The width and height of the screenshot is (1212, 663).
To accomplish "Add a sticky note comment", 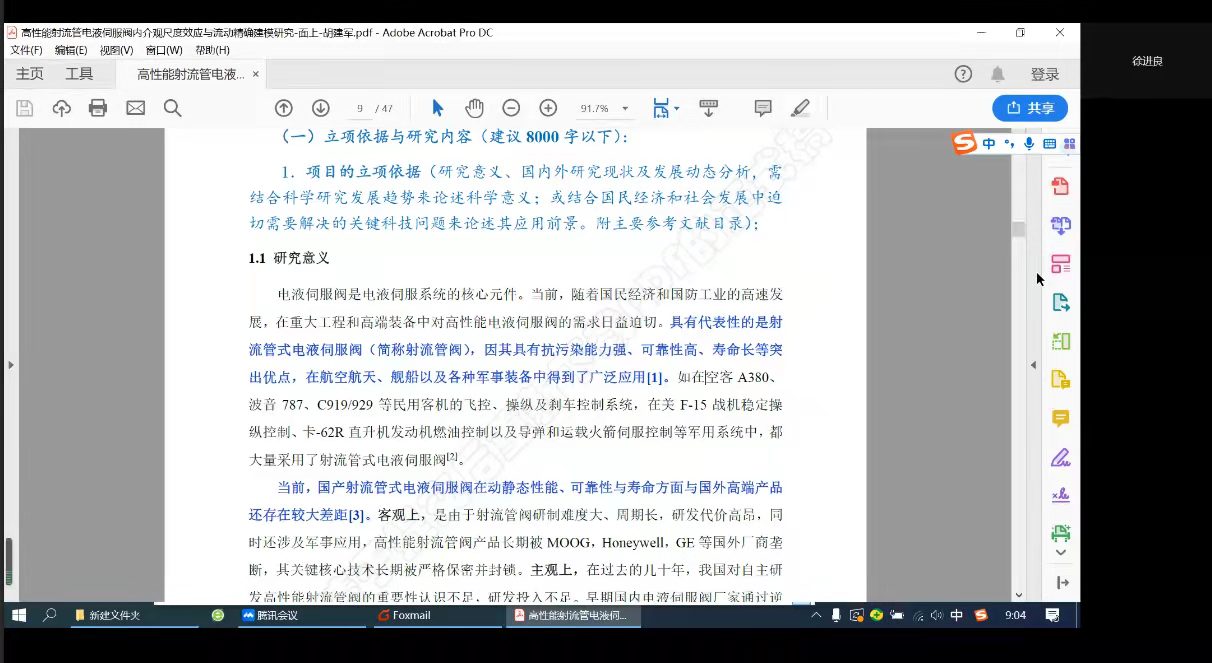I will 763,108.
